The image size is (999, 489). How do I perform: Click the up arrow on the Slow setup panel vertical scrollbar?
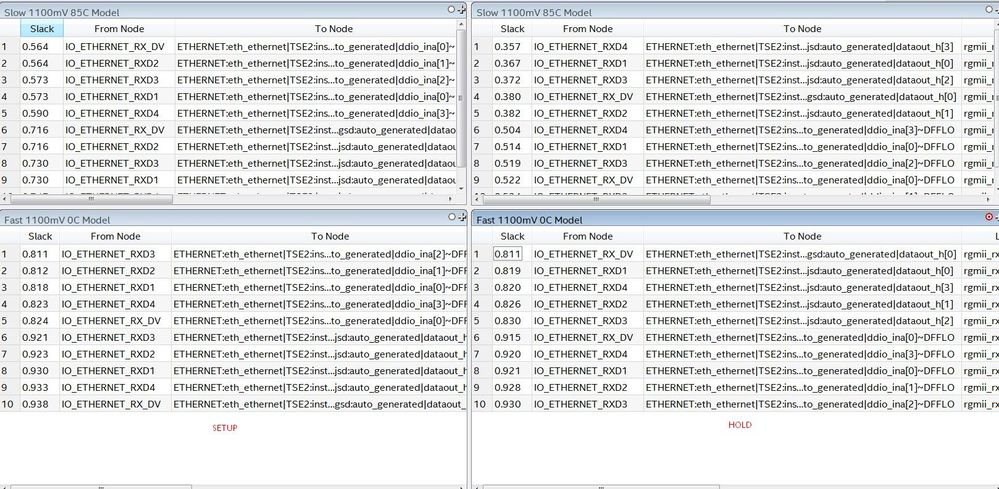(461, 25)
